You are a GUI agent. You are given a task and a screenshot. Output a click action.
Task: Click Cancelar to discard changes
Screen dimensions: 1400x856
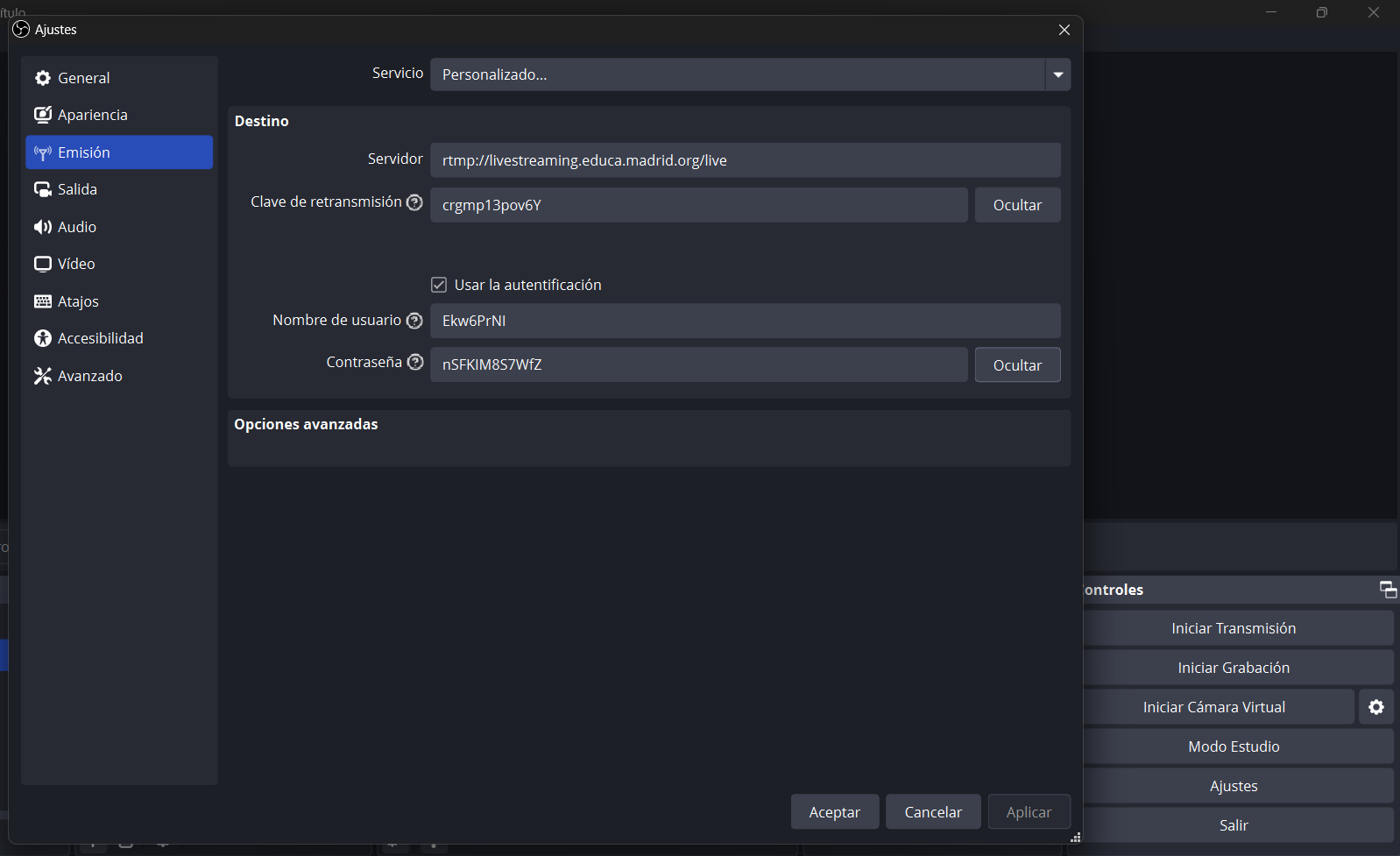933,812
